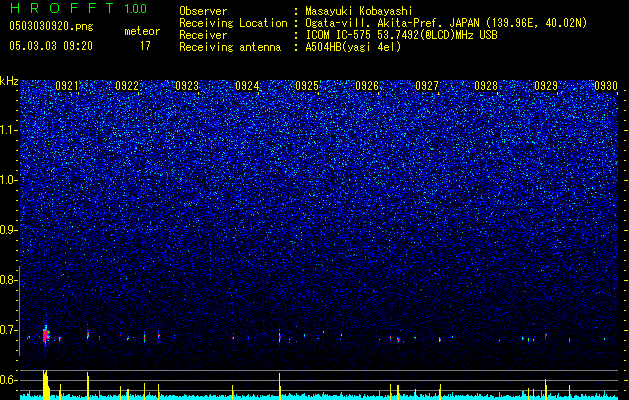Screen dimensions: 629x400
Task: Click the kHz axis unit label
Action: point(9,81)
